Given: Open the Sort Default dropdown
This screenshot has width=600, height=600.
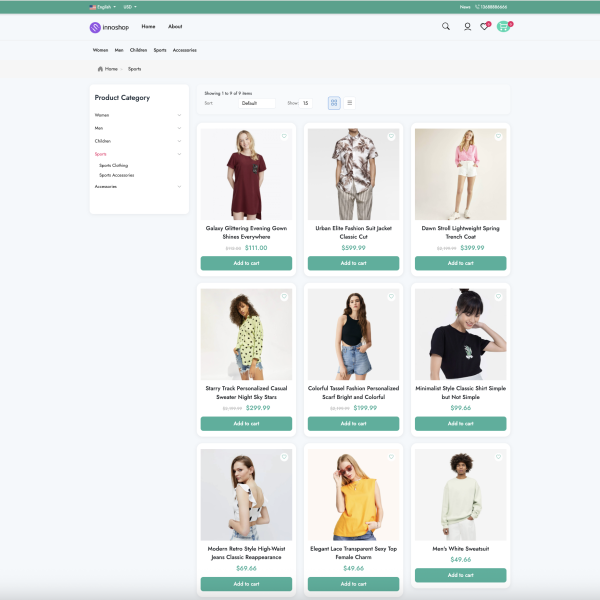Looking at the screenshot, I should click(x=258, y=103).
